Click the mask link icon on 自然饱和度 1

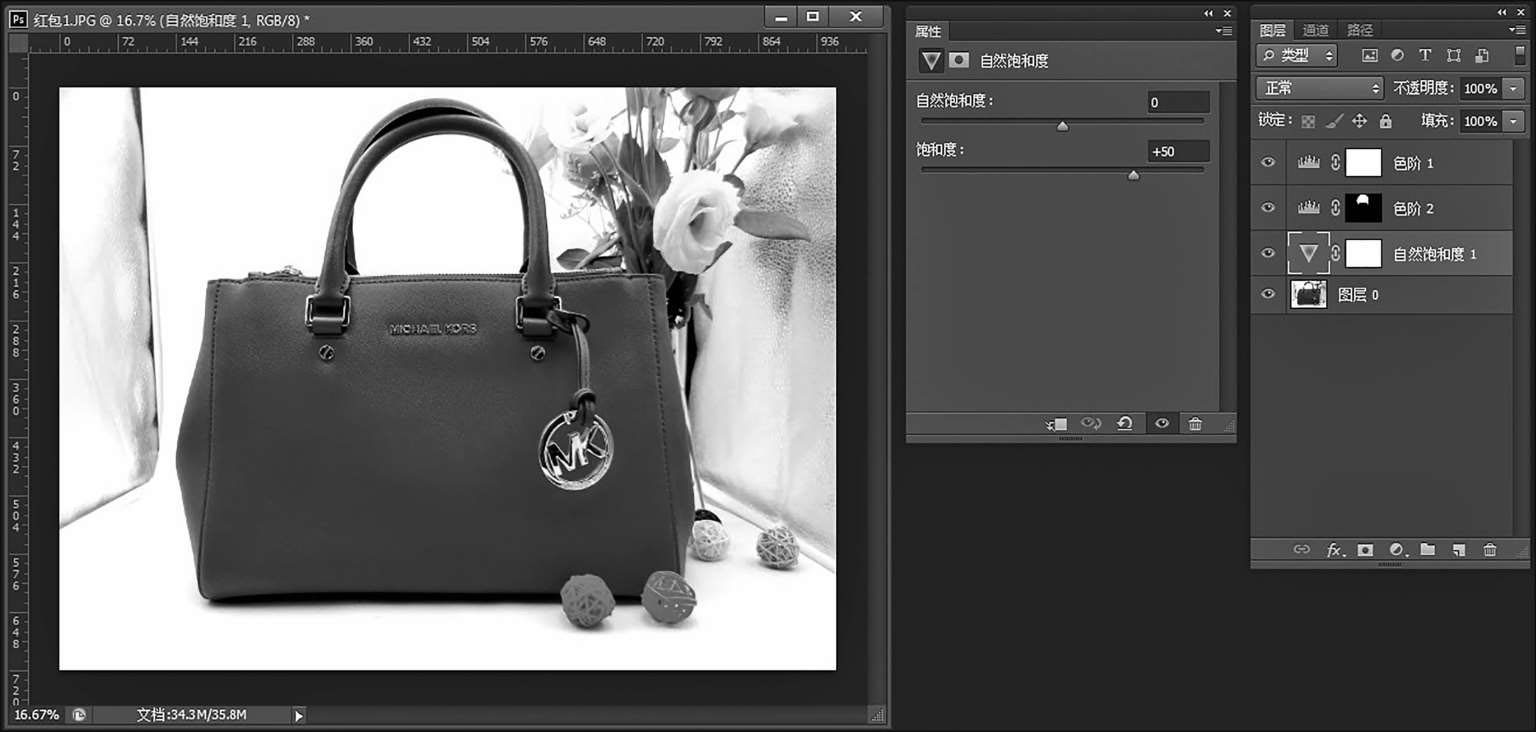(1335, 253)
